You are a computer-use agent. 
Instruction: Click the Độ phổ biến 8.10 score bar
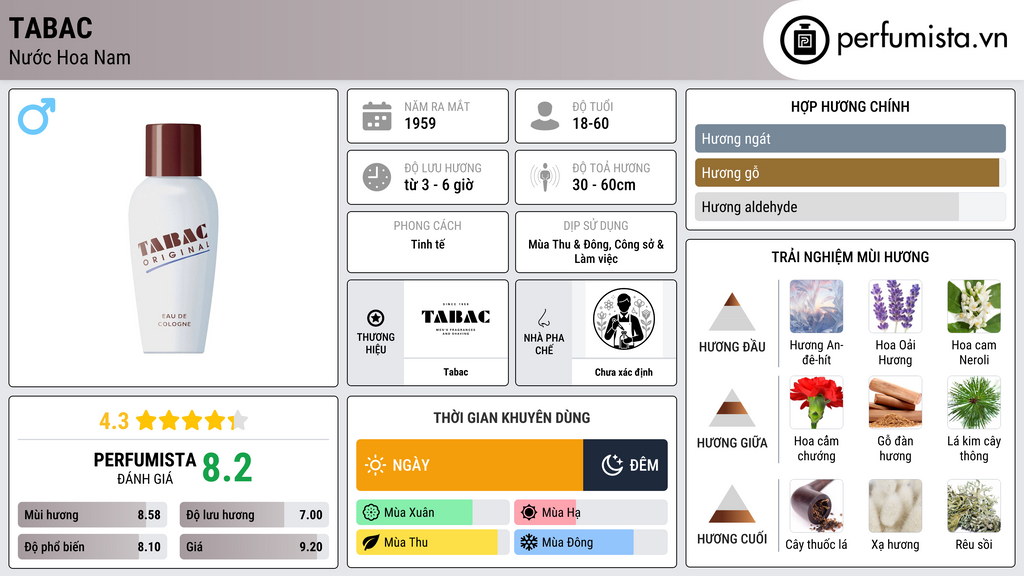[x=92, y=547]
